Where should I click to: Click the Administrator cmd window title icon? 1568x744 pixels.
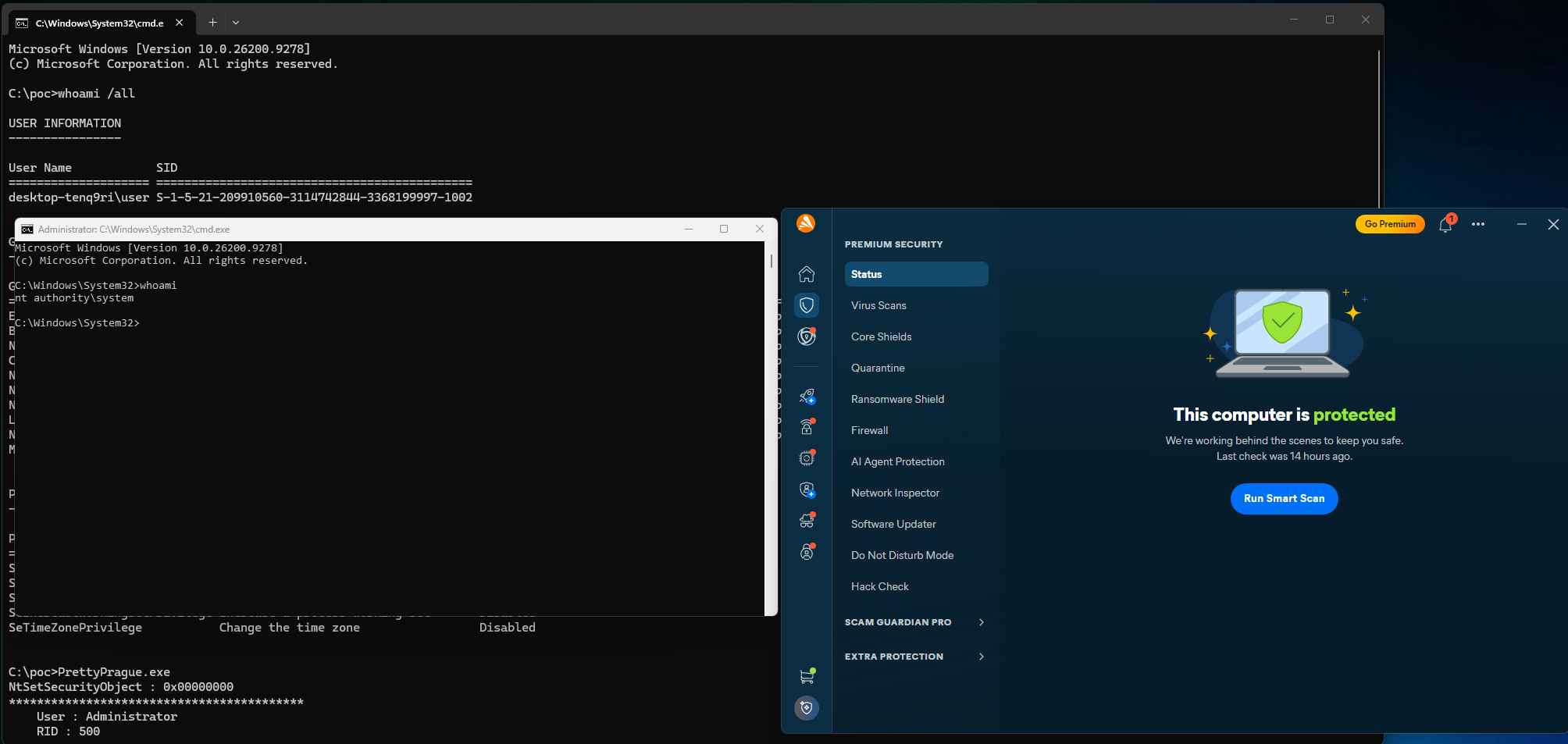click(27, 230)
